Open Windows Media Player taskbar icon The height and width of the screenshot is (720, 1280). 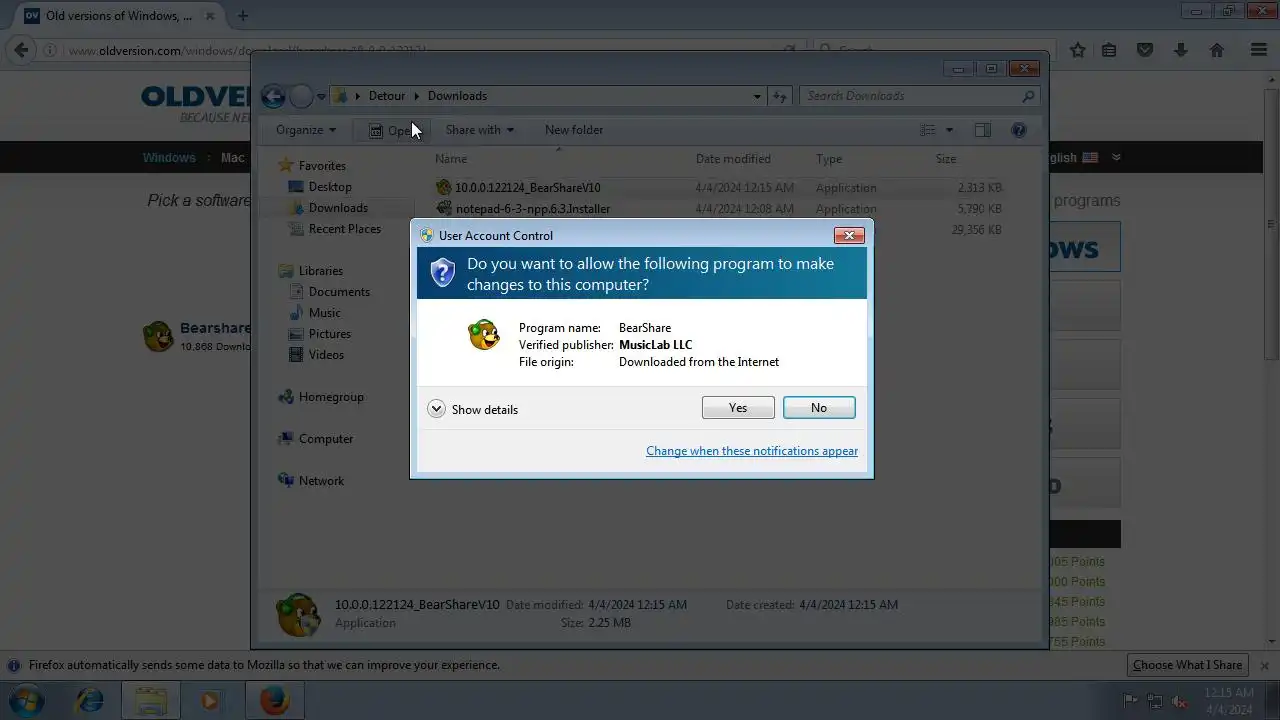coord(210,700)
